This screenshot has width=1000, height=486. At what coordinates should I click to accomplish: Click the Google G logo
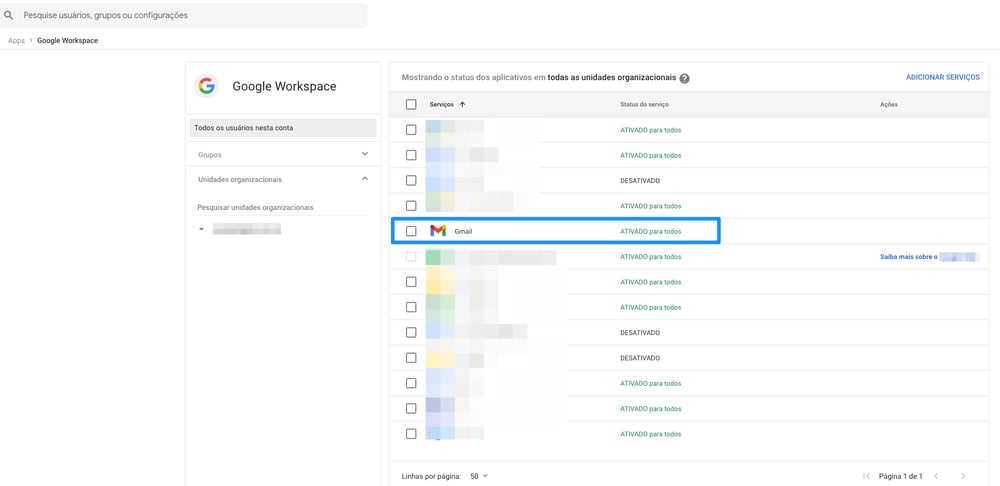[x=206, y=86]
